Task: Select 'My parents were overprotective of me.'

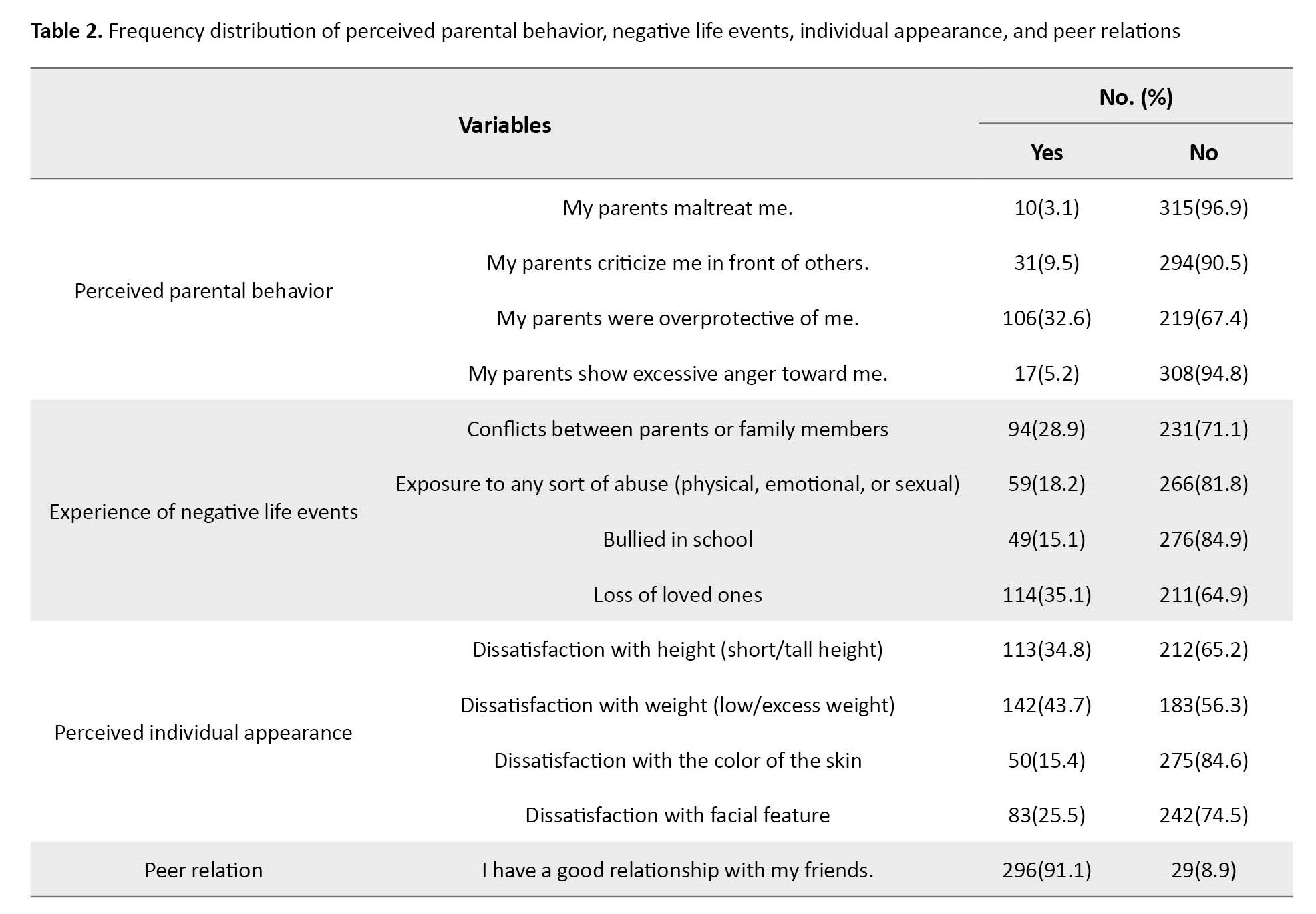Action: 677,318
